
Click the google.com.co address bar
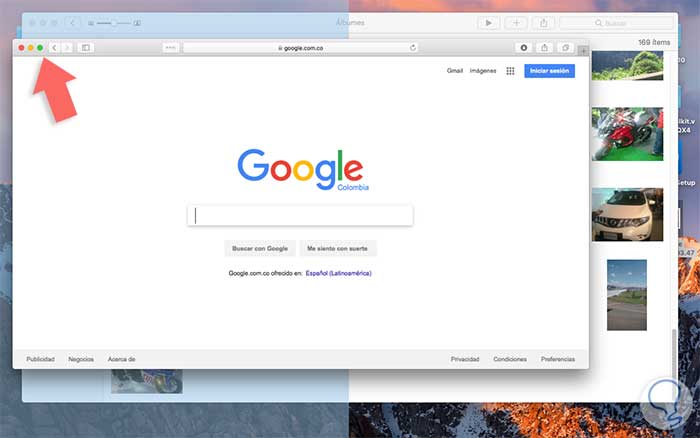point(300,48)
